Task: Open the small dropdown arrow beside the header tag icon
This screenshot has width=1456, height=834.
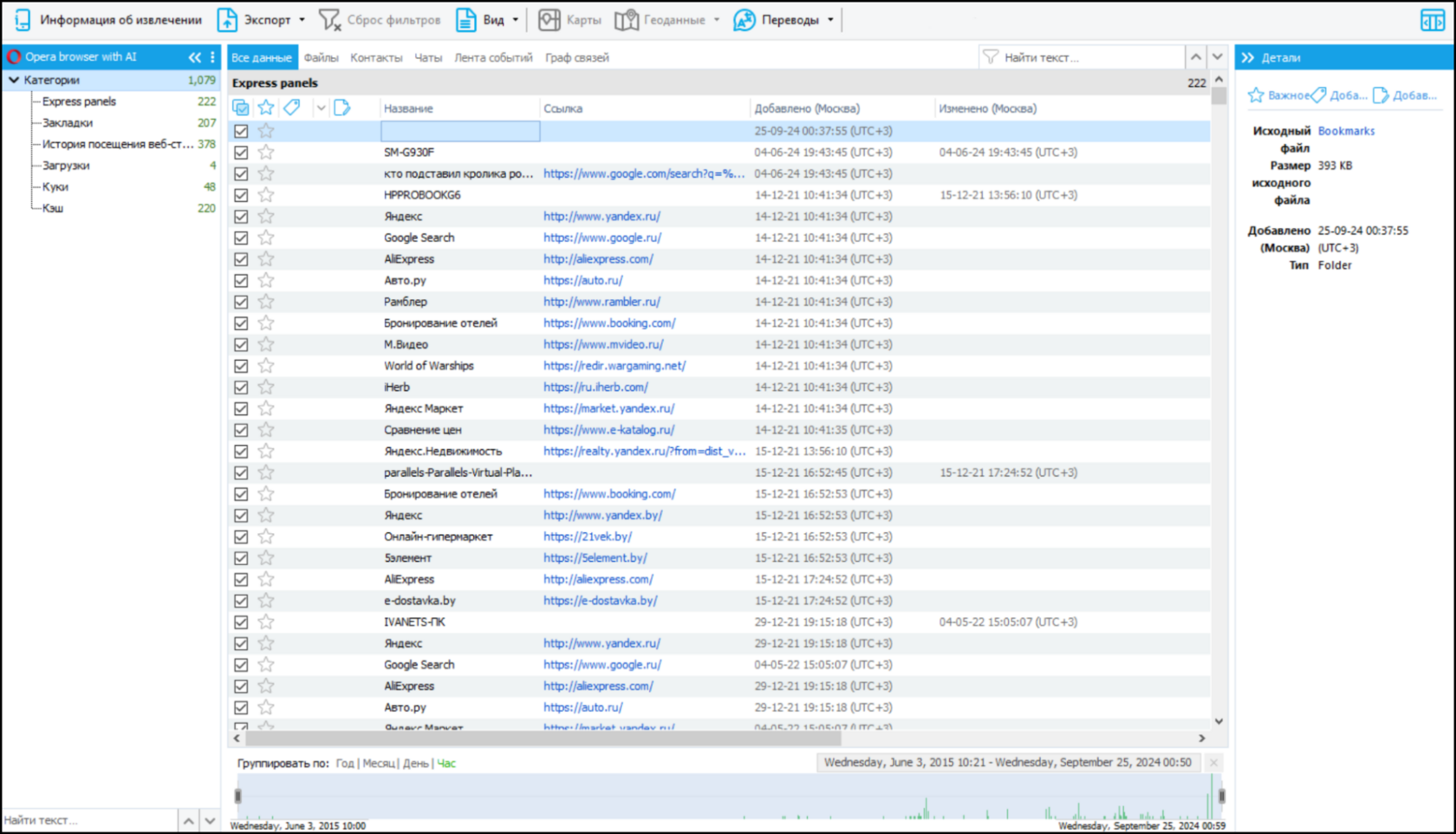Action: pos(321,108)
